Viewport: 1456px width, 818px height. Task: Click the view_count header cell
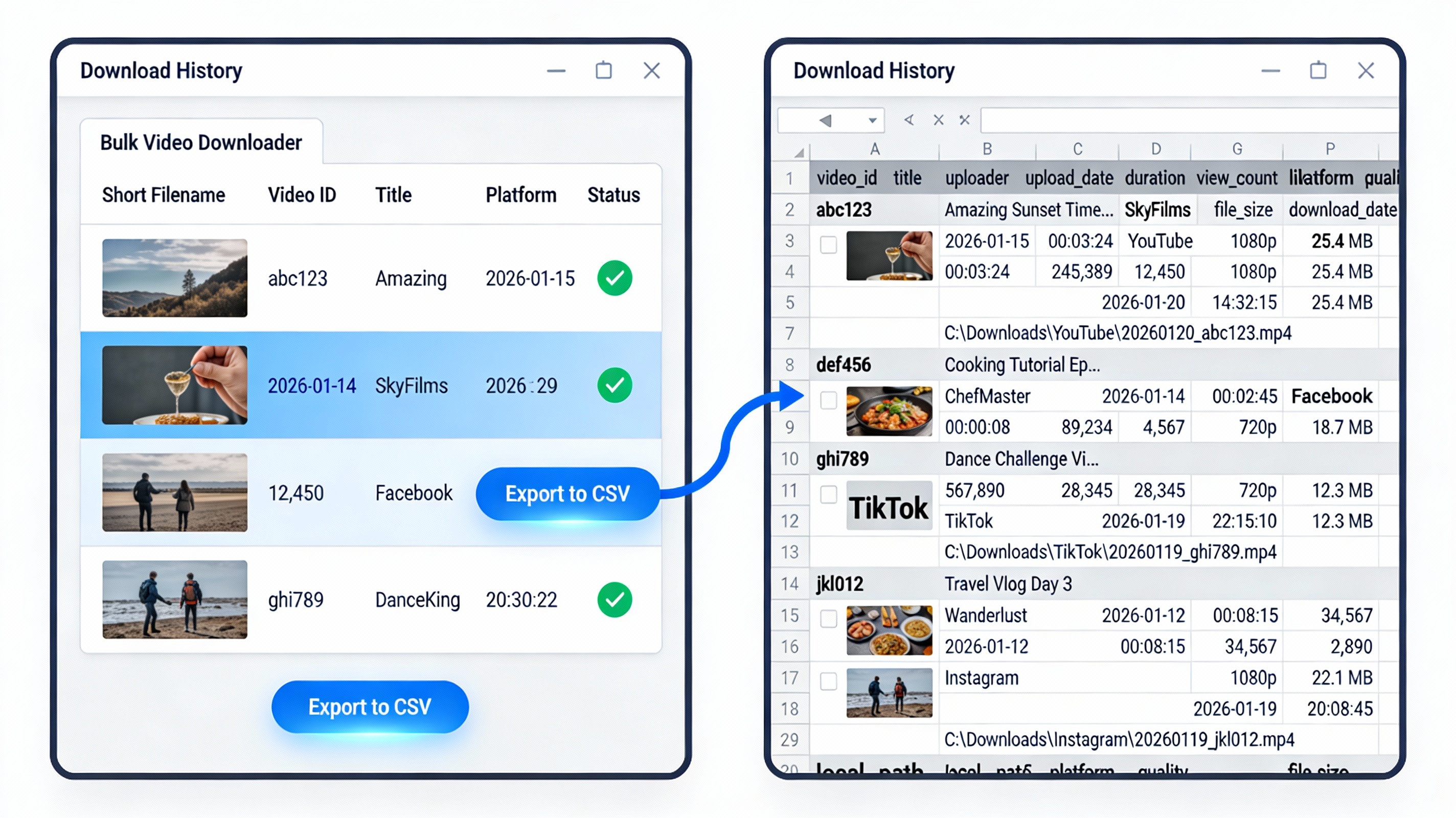click(x=1237, y=178)
